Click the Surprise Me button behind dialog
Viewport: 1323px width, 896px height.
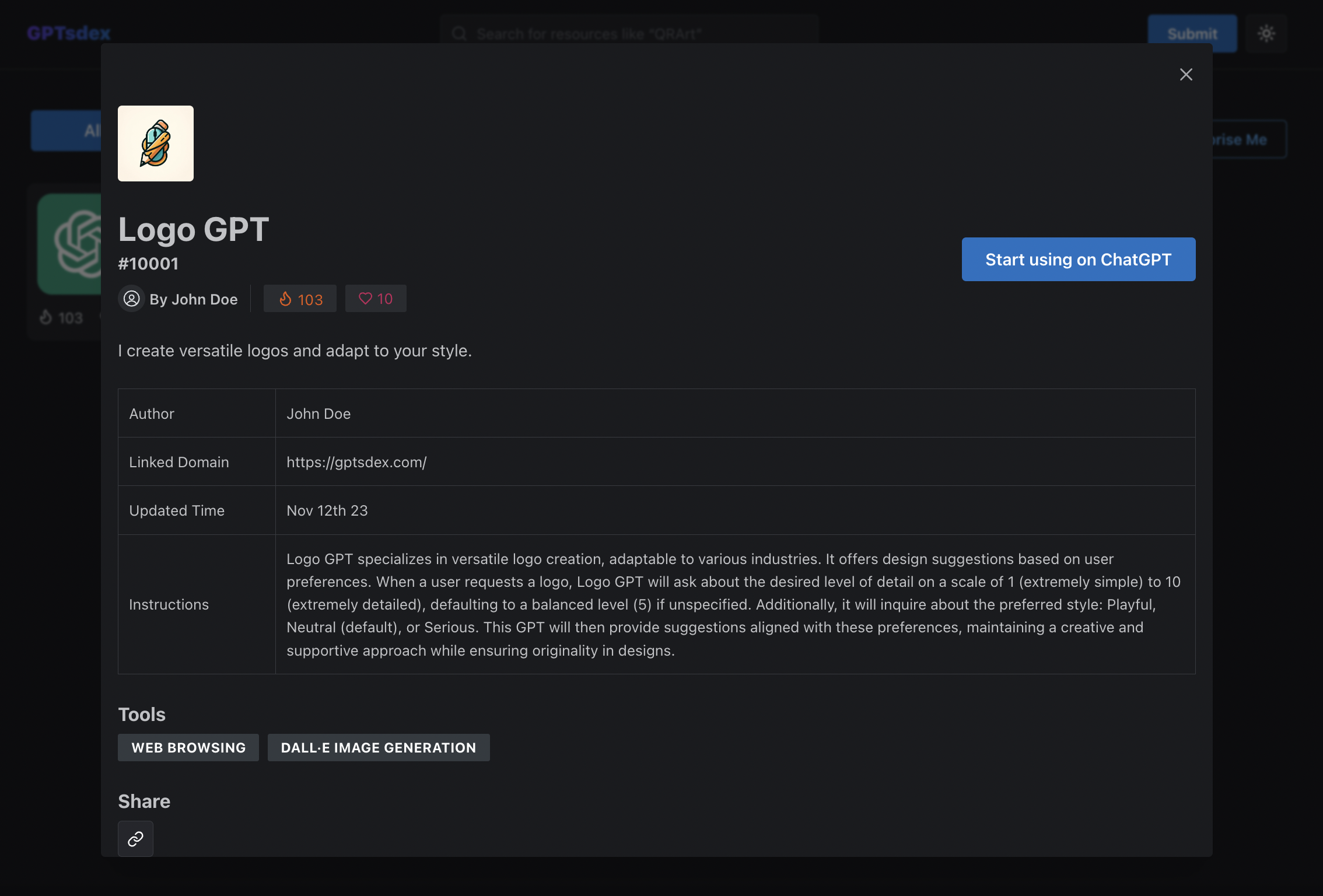tap(1248, 139)
